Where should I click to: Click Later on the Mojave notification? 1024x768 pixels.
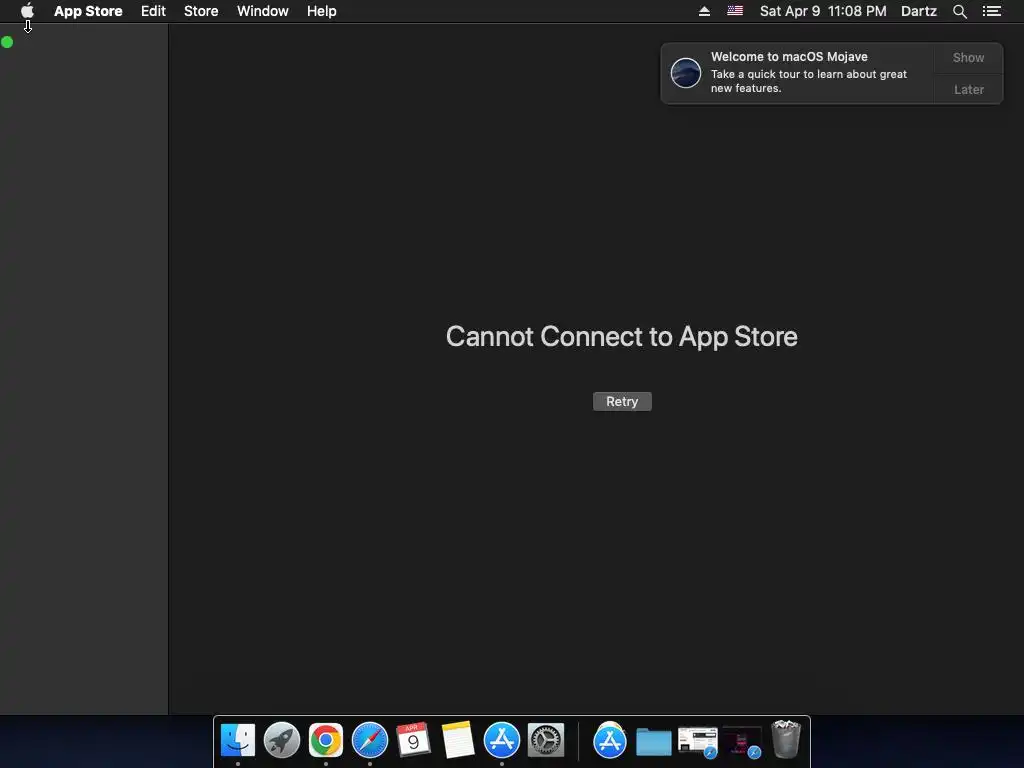coord(968,89)
